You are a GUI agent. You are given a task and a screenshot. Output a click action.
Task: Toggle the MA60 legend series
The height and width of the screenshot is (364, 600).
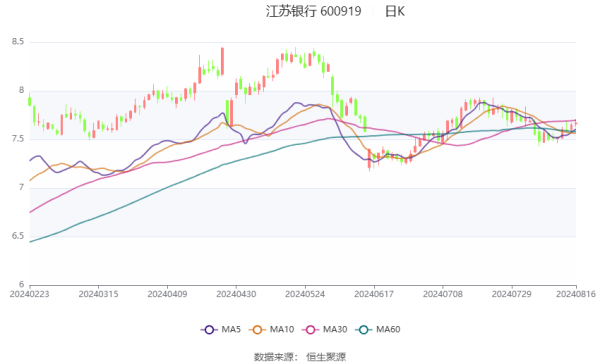[378, 329]
